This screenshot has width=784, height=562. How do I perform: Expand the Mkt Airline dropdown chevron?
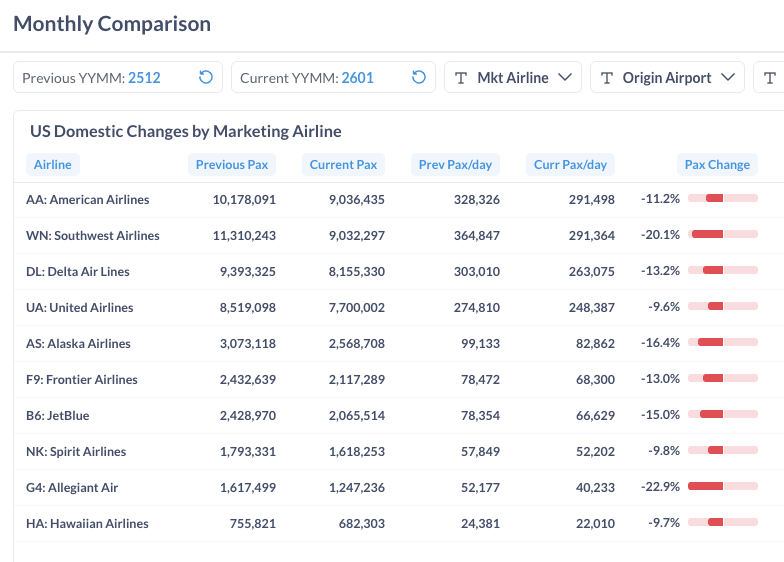coord(565,77)
